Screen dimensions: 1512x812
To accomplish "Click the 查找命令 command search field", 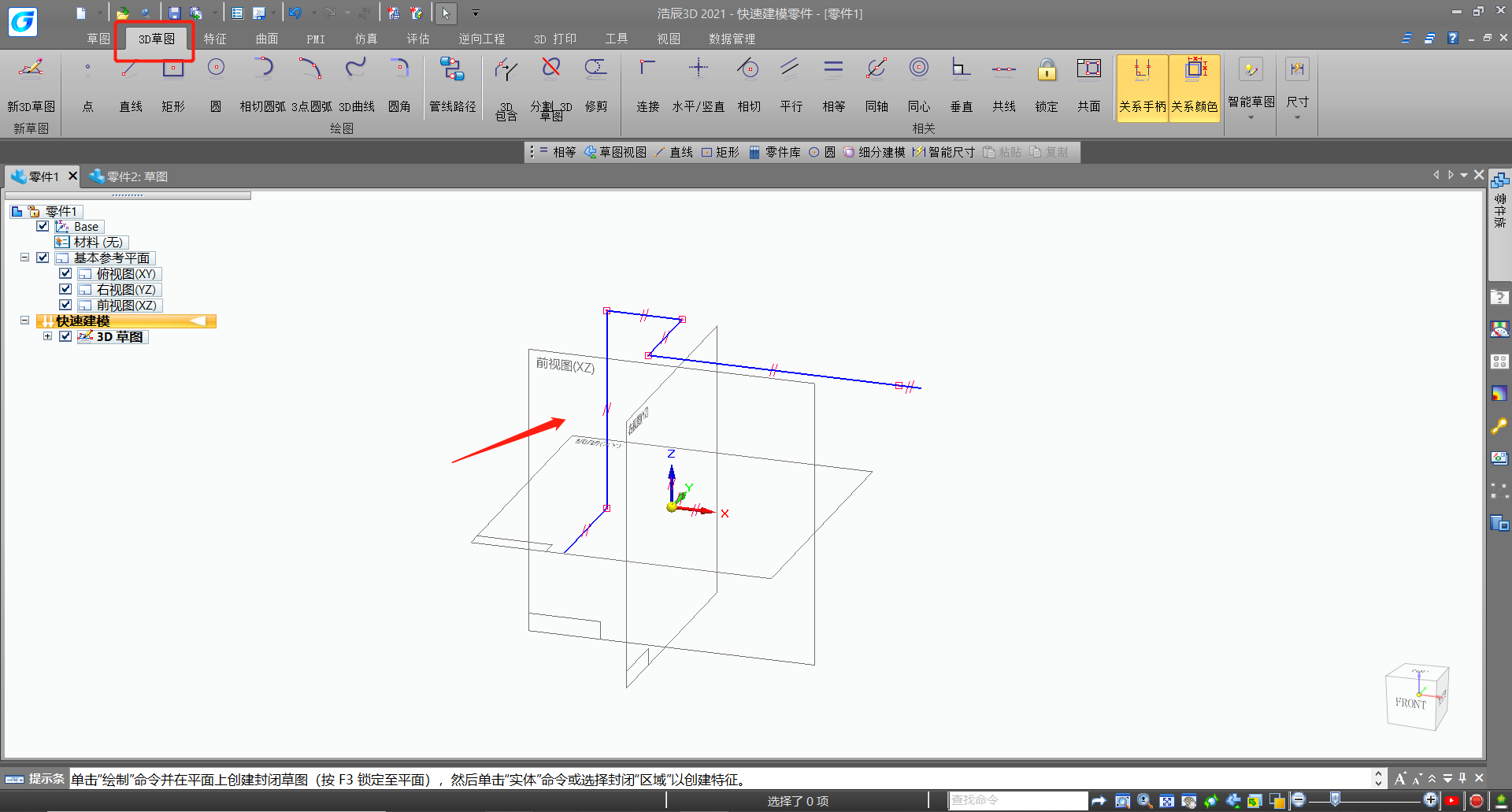I will [1018, 800].
